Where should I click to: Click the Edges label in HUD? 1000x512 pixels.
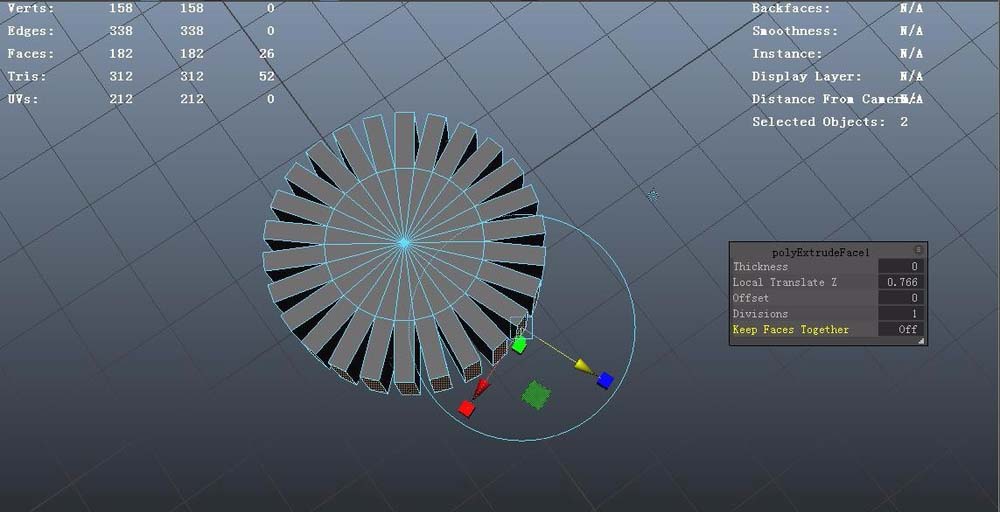click(31, 31)
